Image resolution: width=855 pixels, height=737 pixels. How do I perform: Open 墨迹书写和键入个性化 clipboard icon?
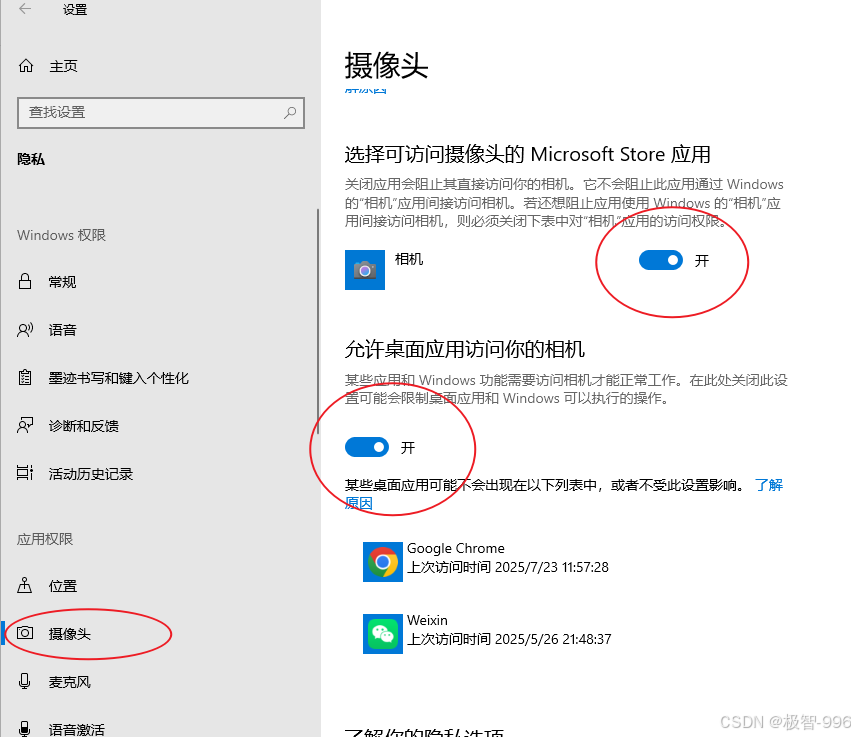pyautogui.click(x=25, y=377)
